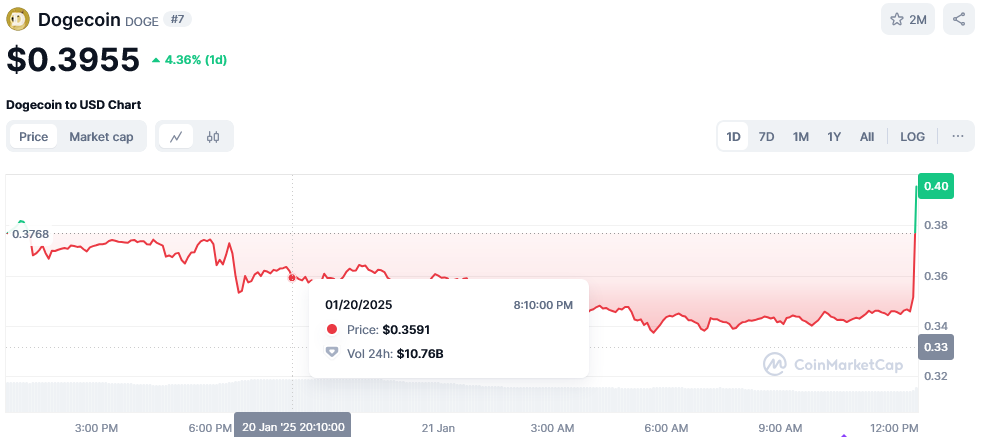Open the share icon button
The height and width of the screenshot is (437, 982).
[x=959, y=19]
